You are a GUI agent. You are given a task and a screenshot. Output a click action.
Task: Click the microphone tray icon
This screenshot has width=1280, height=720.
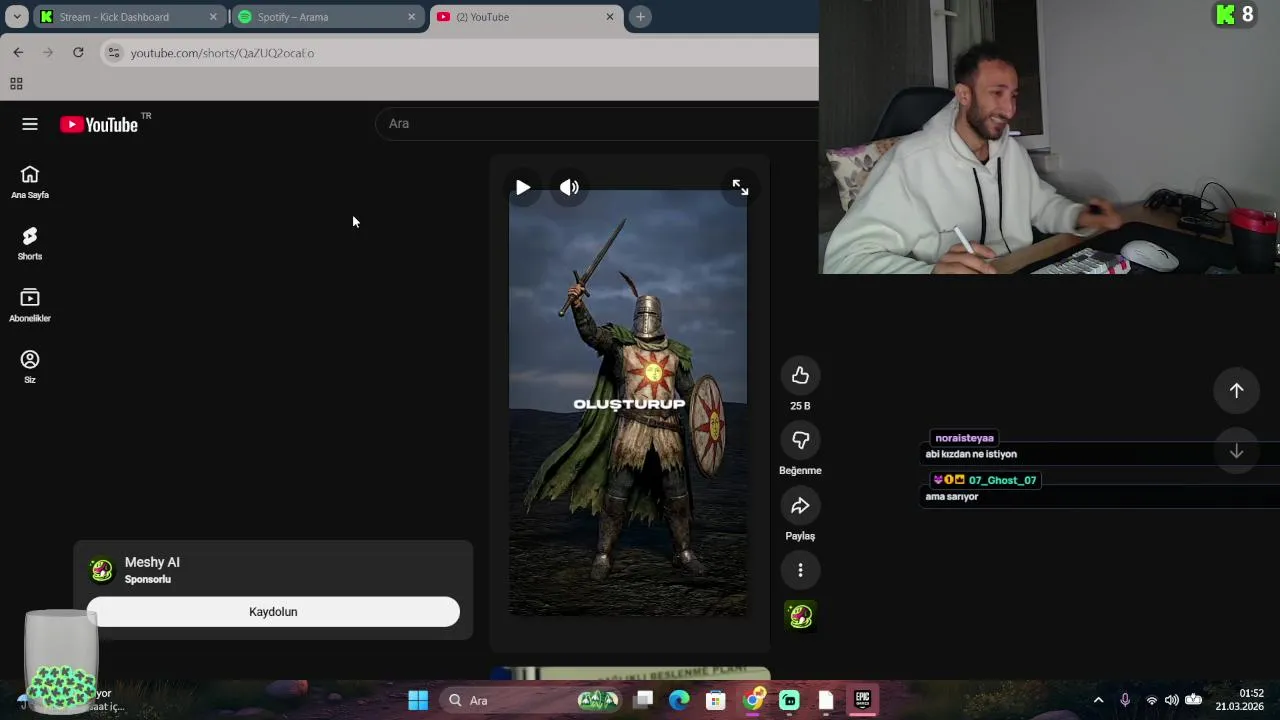point(1125,700)
